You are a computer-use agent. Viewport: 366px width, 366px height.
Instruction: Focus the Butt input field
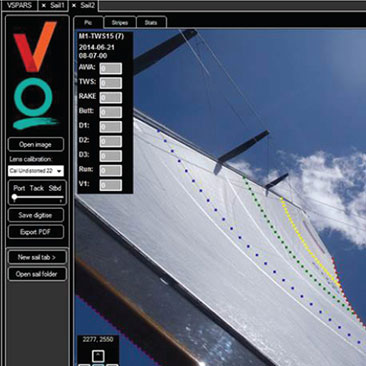tap(111, 112)
